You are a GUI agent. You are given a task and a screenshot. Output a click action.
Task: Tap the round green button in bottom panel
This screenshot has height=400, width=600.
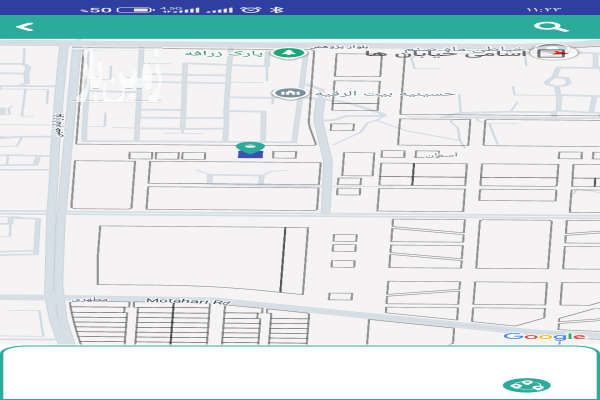[527, 385]
